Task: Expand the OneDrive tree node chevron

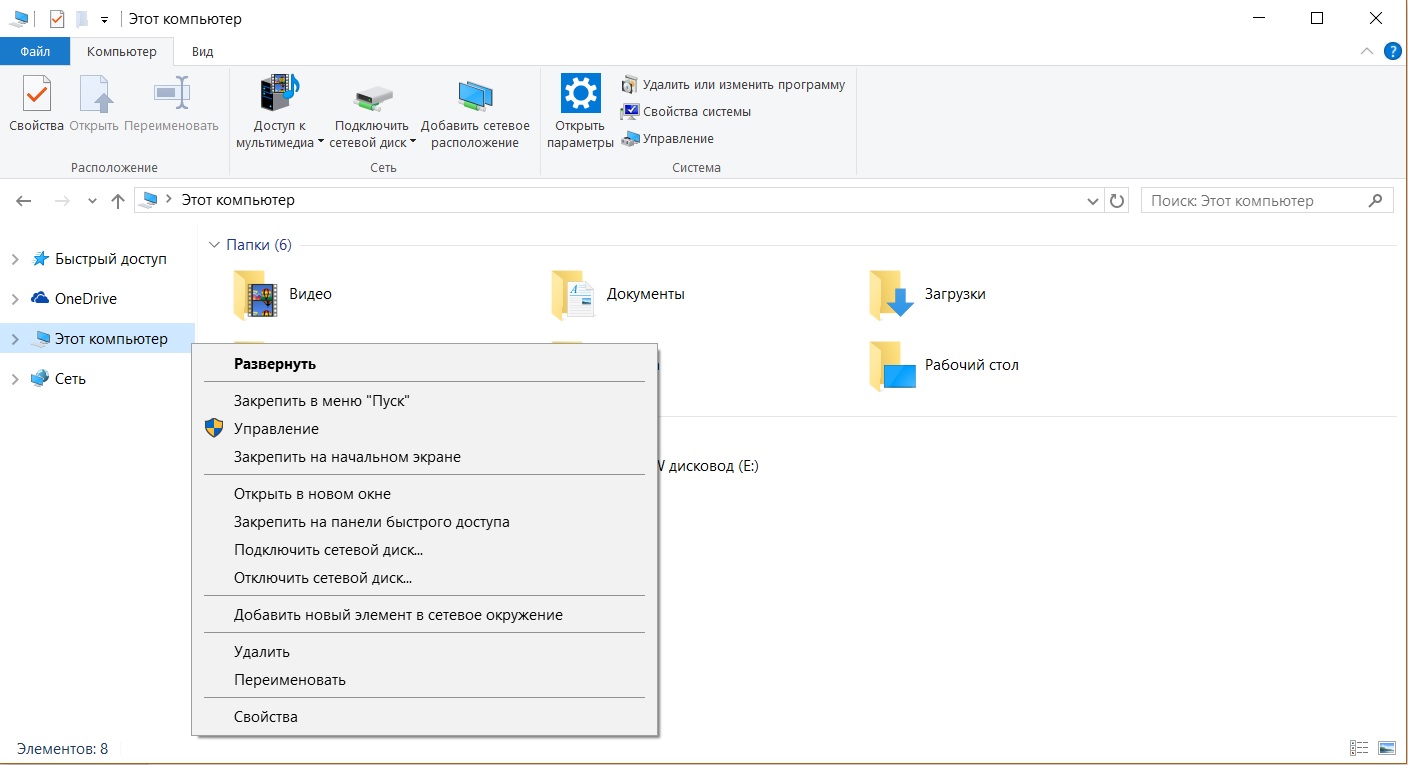Action: pos(15,299)
